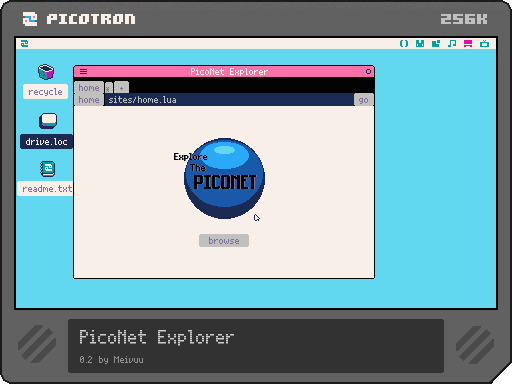This screenshot has height=384, width=512.
Task: Add a new tab with plus button
Action: pos(121,88)
